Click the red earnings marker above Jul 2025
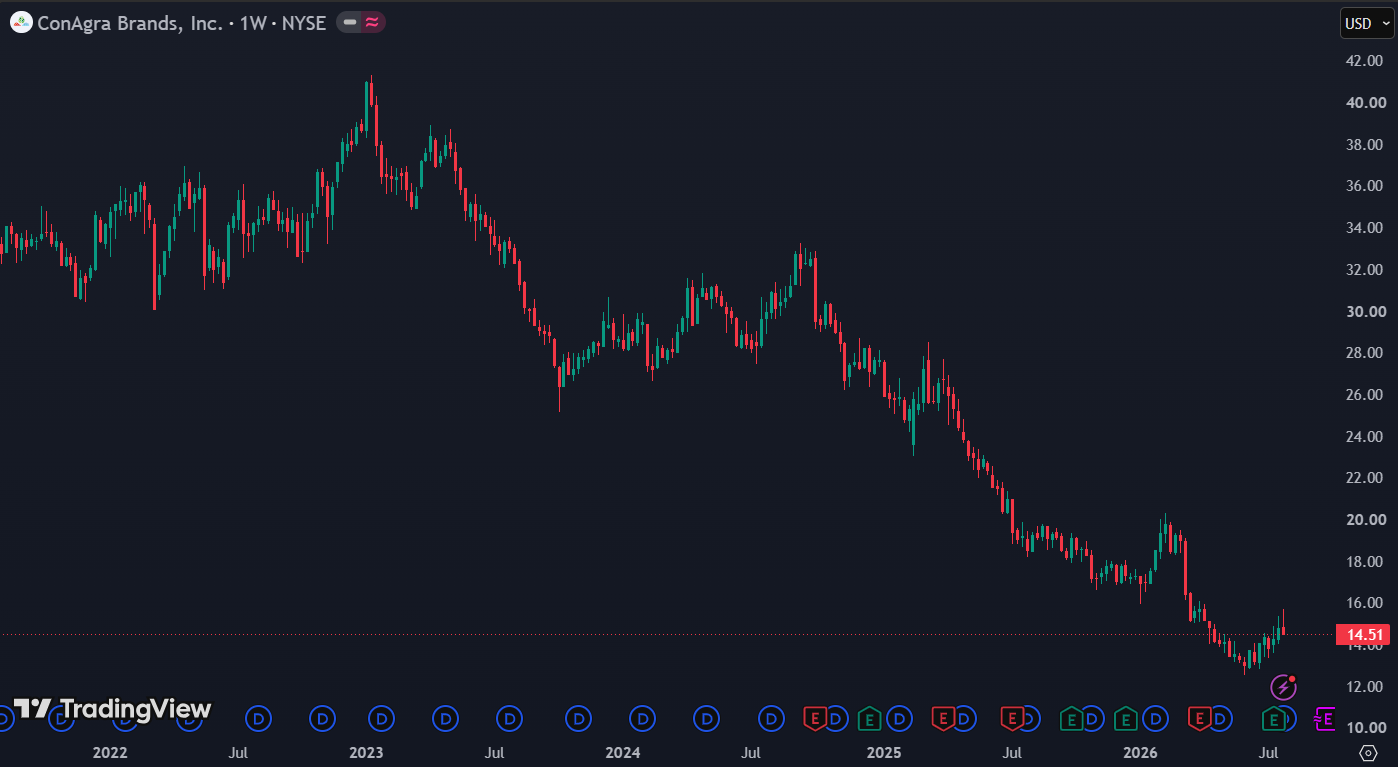Screen dimensions: 1398x767 (1013, 717)
